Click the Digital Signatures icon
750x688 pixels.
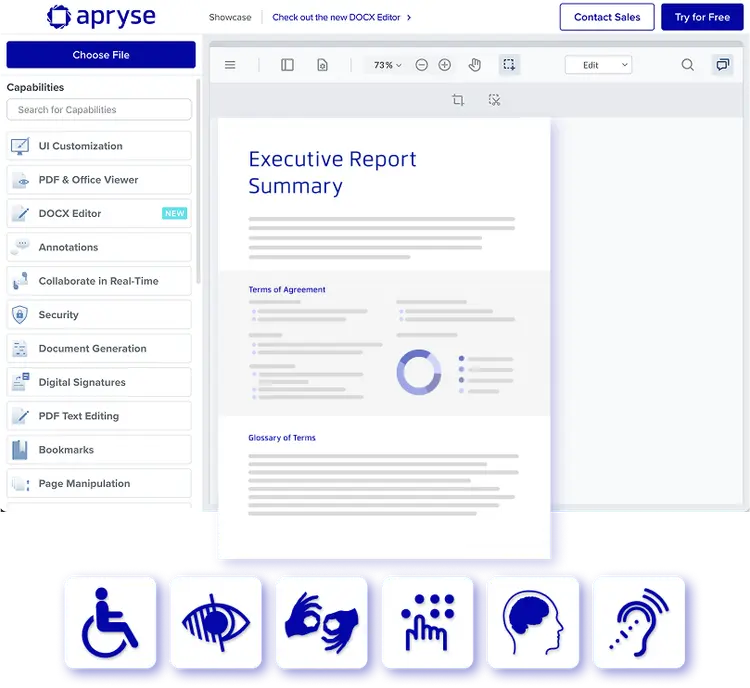click(21, 382)
